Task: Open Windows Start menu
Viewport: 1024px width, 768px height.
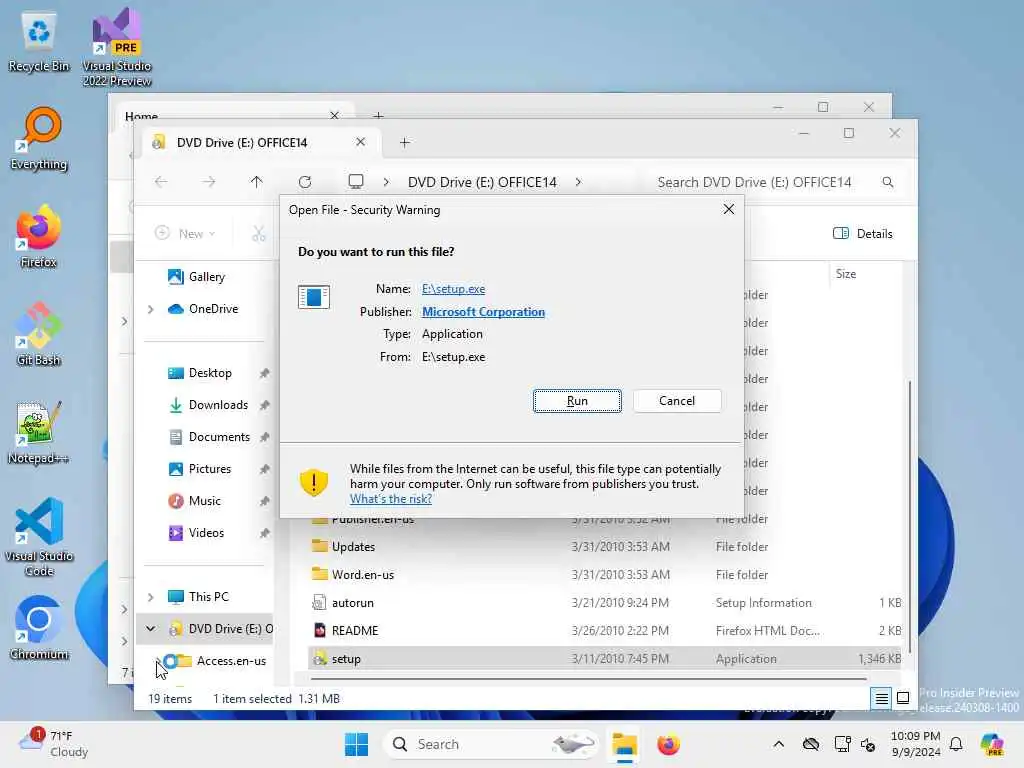Action: tap(357, 744)
